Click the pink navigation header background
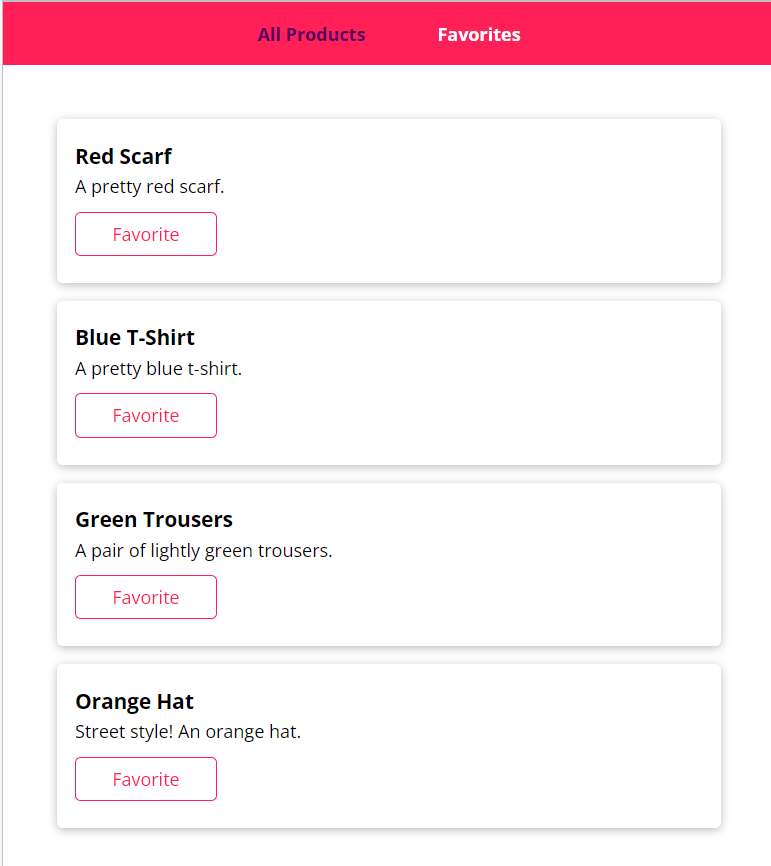Screen dimensions: 771x866 (x=635, y=34)
